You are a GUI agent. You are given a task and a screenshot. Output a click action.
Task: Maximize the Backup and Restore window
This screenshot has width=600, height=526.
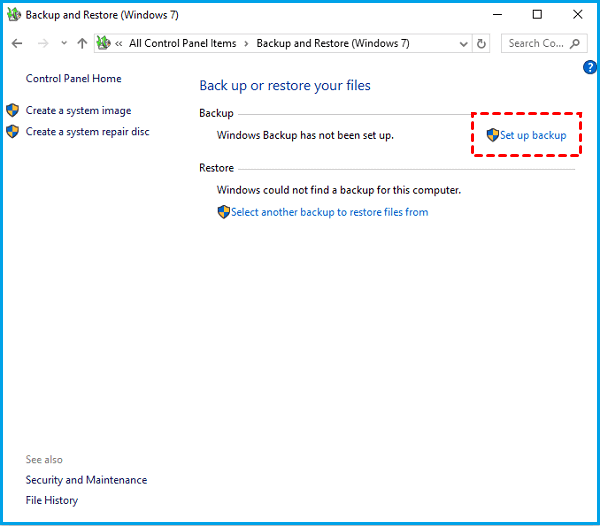(x=537, y=15)
